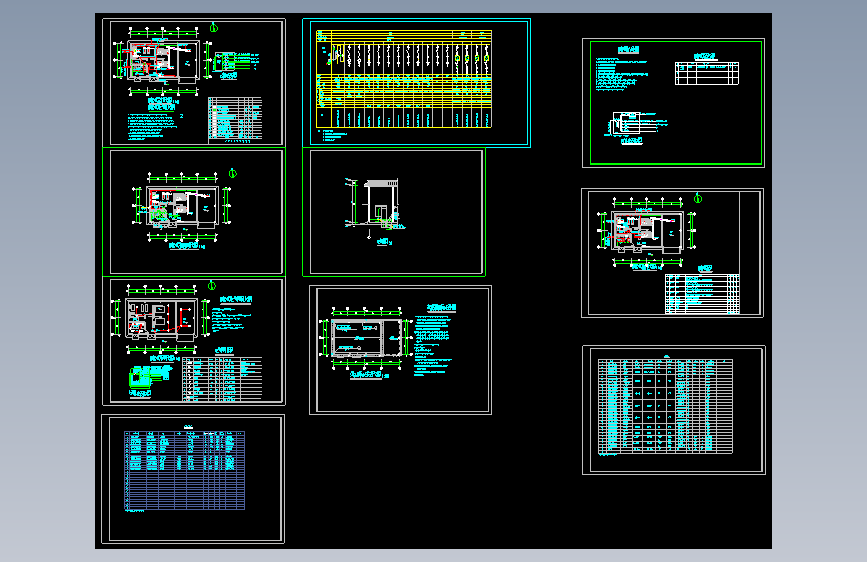Image resolution: width=867 pixels, height=562 pixels.
Task: Select the blue-lined equipment table
Action: click(185, 470)
